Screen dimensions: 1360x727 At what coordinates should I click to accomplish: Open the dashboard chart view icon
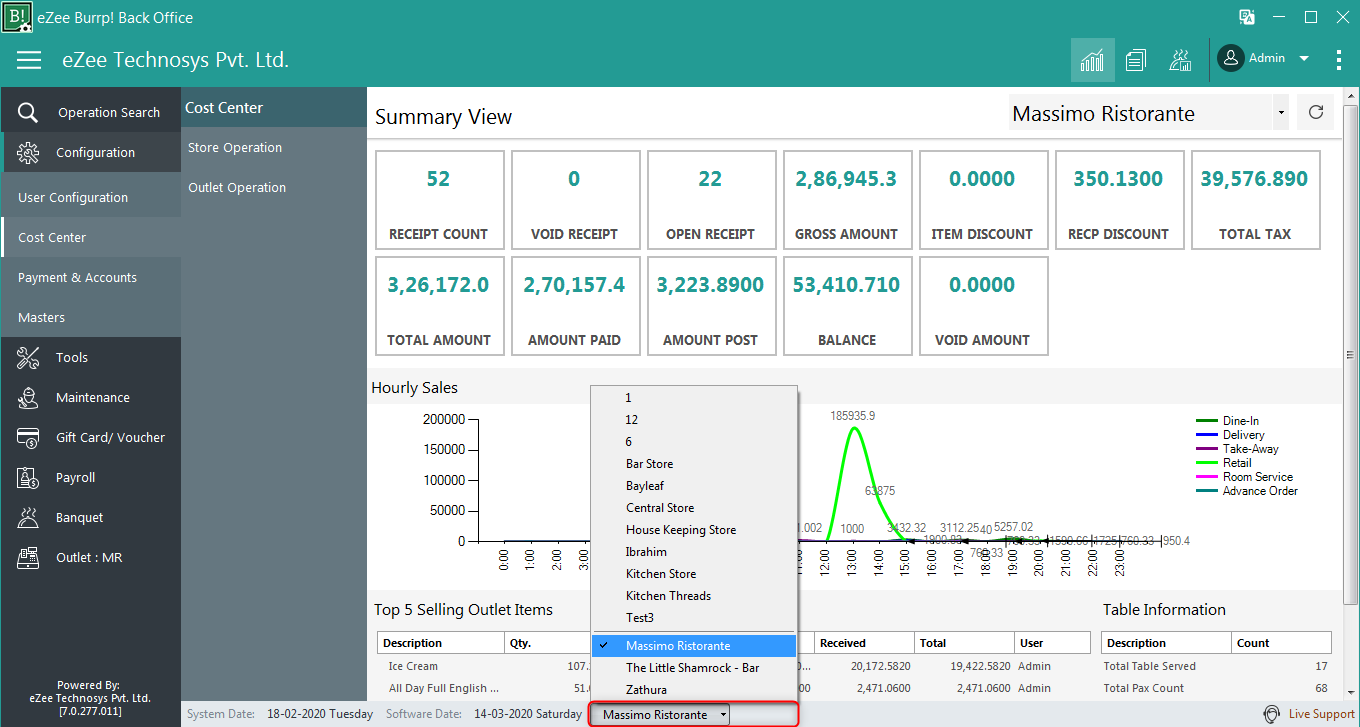point(1093,60)
